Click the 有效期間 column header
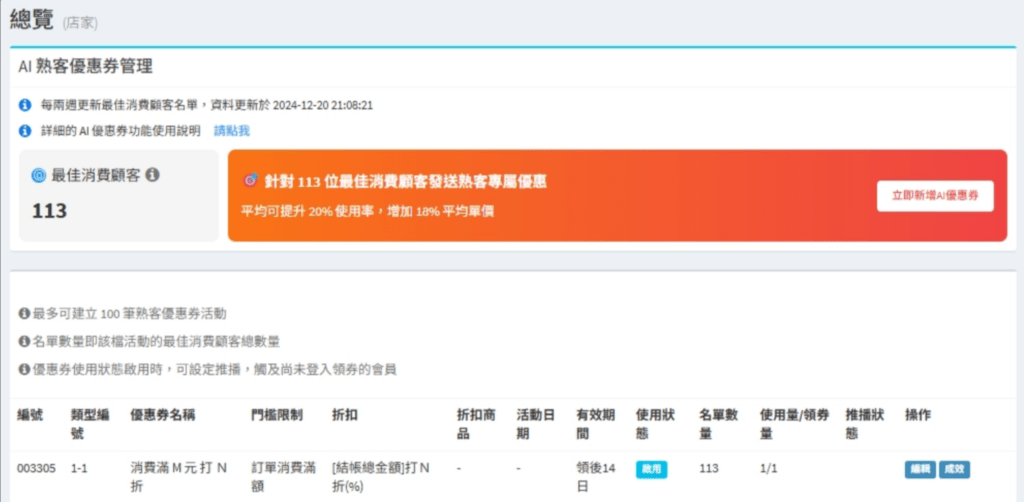Screen dimensions: 1024x502 pos(596,424)
